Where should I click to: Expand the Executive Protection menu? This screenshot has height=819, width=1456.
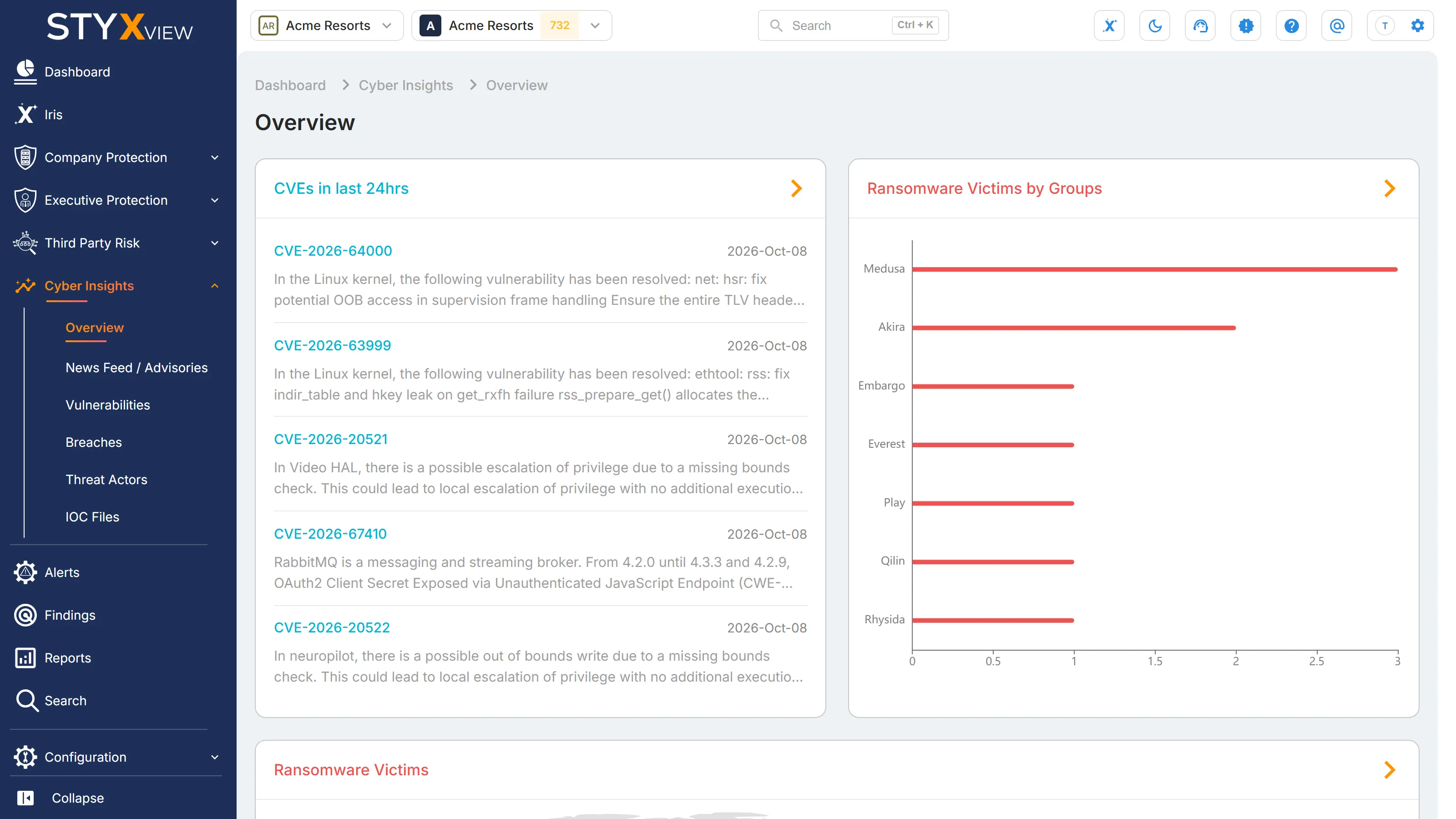[117, 200]
